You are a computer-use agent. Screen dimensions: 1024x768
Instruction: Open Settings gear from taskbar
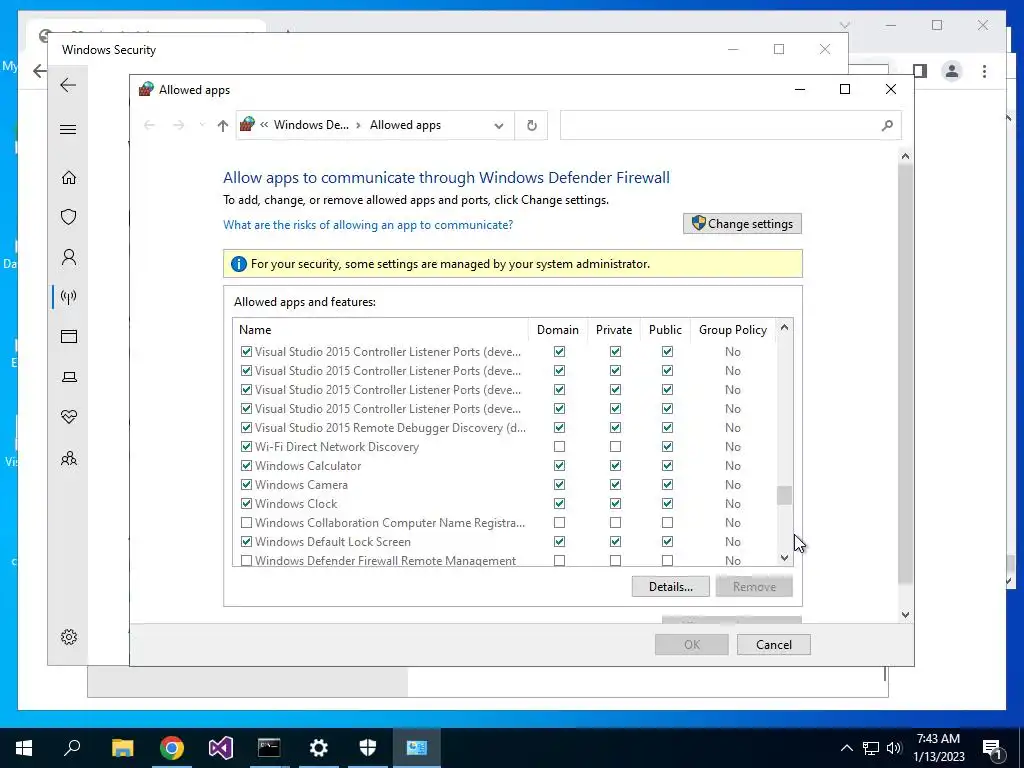coord(319,748)
